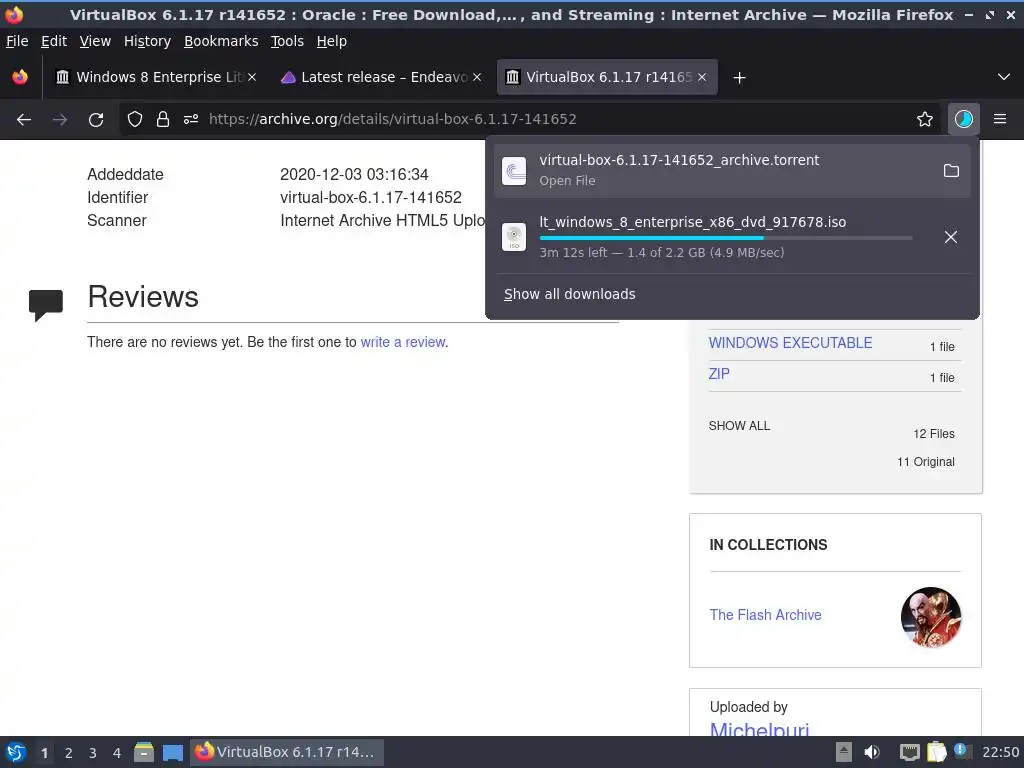This screenshot has width=1024, height=768.
Task: Open the File menu
Action: click(17, 41)
